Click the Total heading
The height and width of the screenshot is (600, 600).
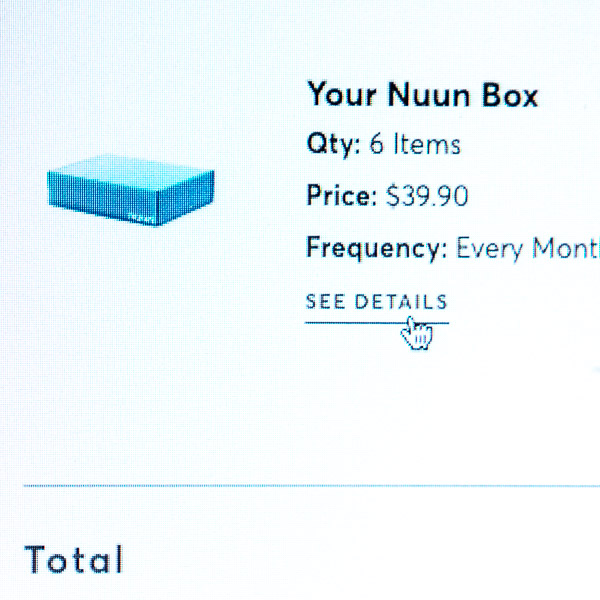(75, 560)
